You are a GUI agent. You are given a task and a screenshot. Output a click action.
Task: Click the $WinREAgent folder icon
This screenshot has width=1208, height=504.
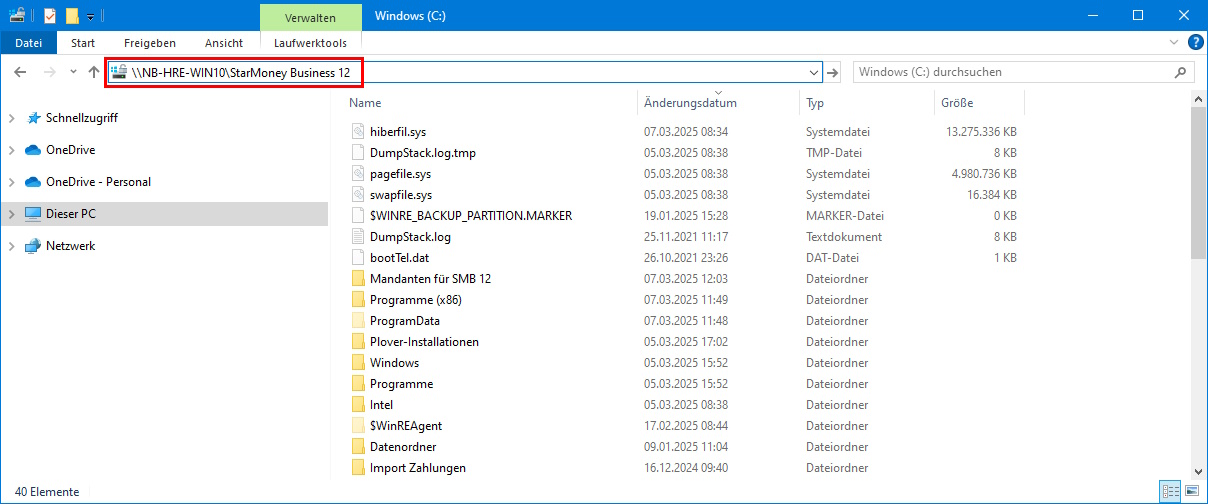pos(359,425)
